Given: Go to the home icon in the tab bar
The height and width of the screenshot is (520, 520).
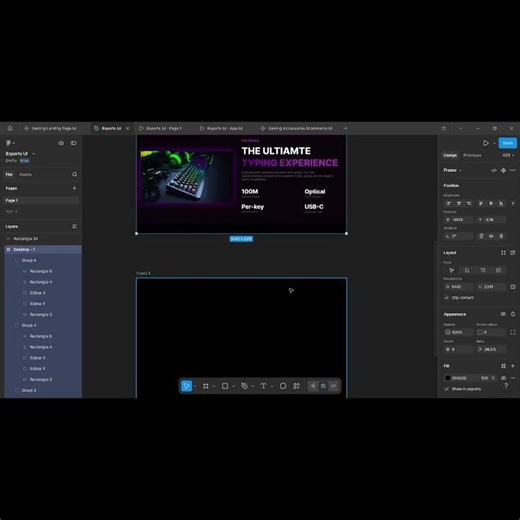Looking at the screenshot, I should click(x=10, y=128).
